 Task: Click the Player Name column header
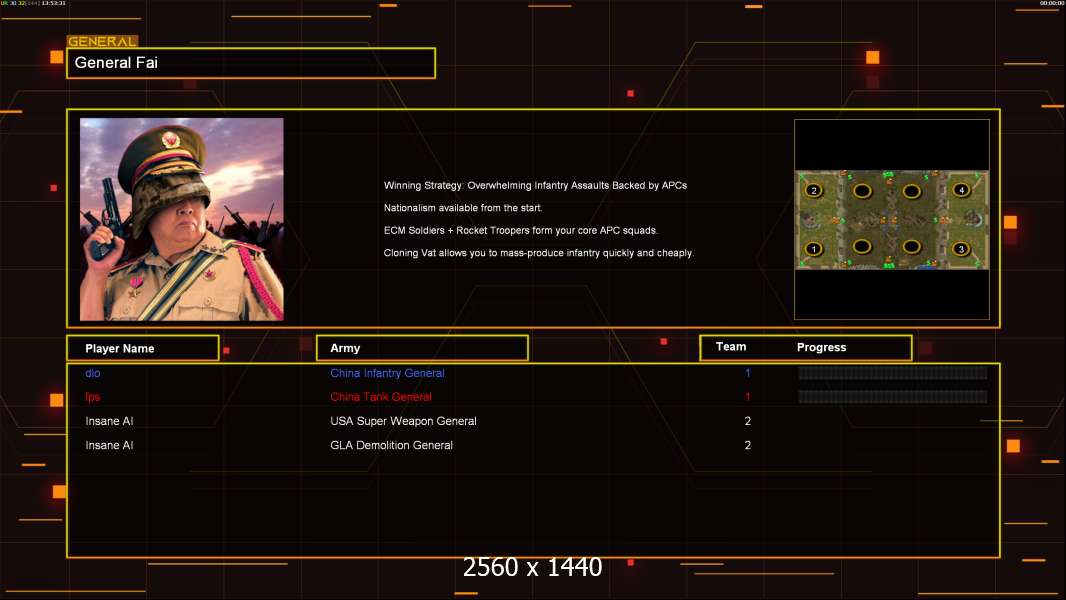[143, 348]
